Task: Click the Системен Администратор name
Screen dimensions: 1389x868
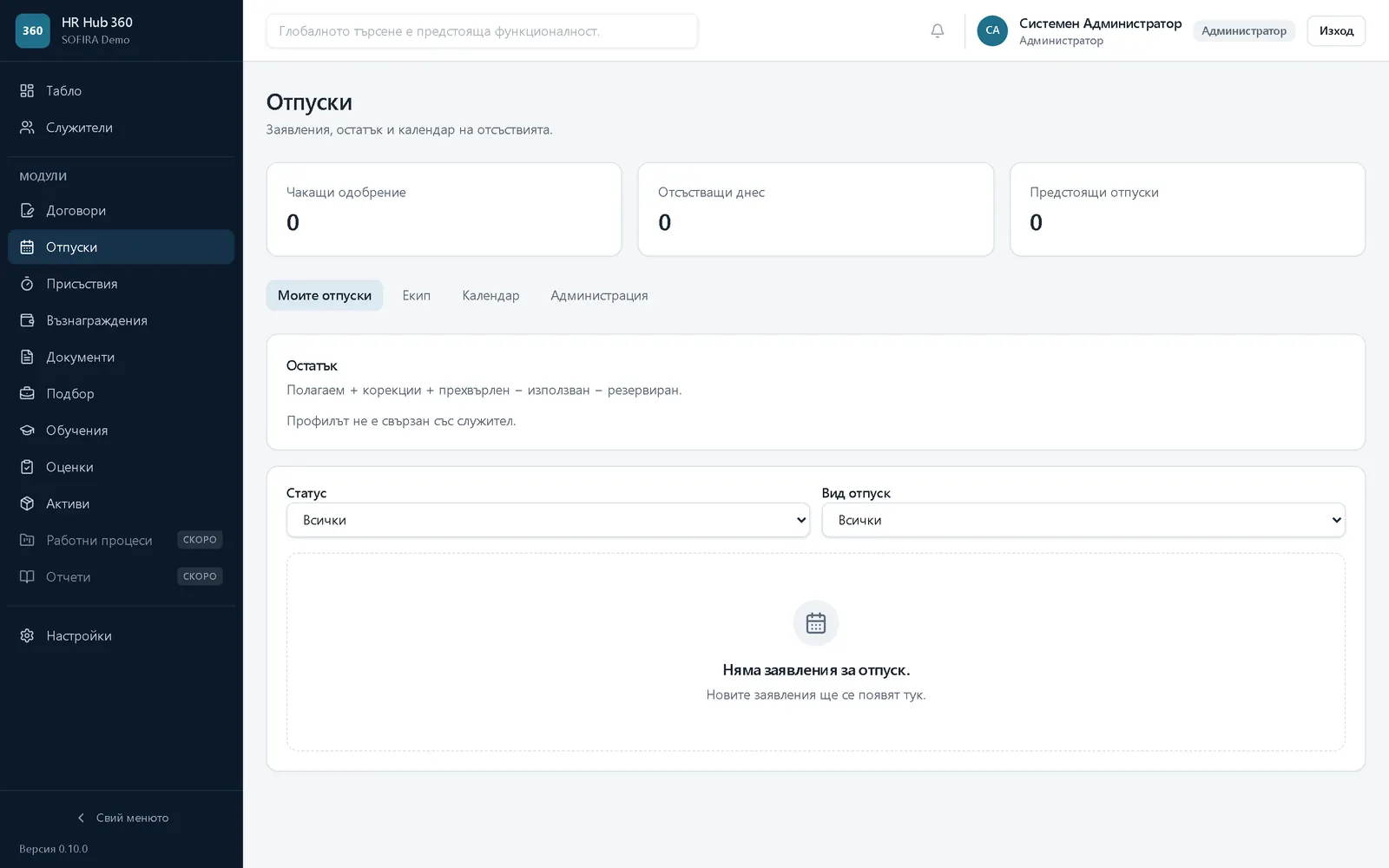Action: (x=1100, y=23)
